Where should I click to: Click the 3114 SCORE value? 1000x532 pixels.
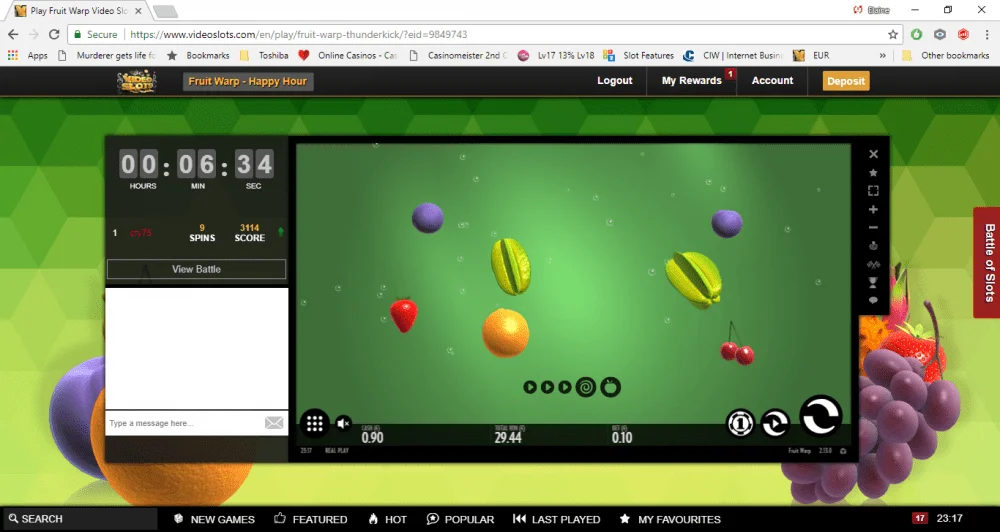(x=249, y=233)
